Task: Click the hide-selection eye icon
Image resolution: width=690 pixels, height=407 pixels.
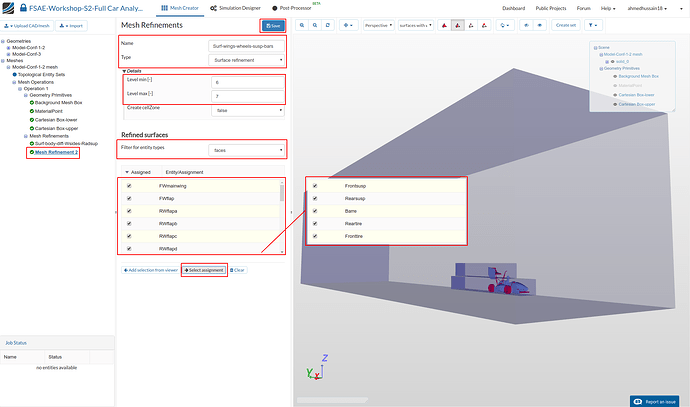Action: click(x=526, y=26)
